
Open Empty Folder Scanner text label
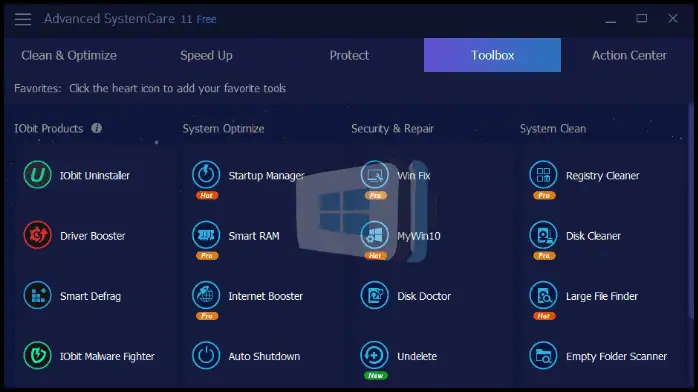click(616, 356)
